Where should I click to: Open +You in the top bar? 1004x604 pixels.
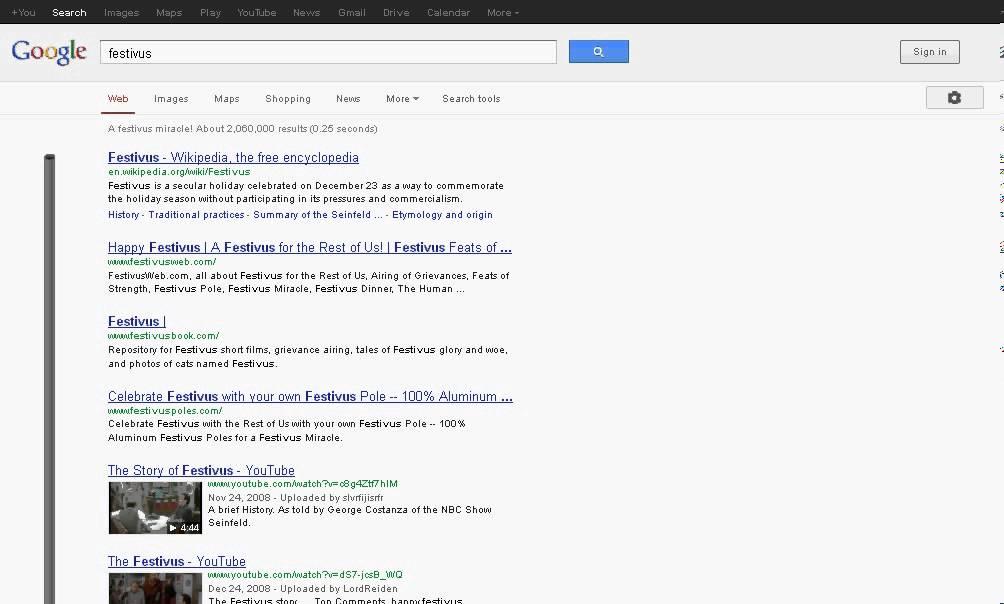click(23, 12)
